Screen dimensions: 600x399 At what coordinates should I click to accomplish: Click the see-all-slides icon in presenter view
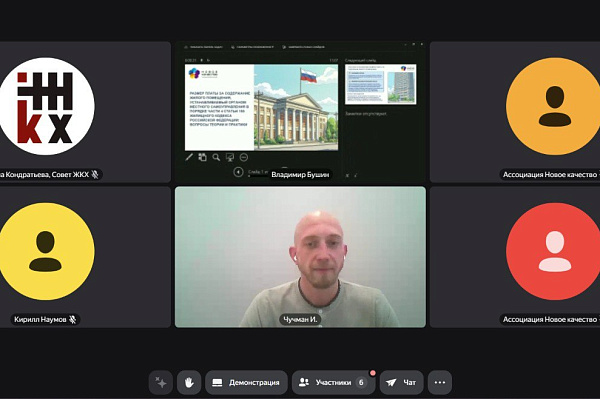202,157
